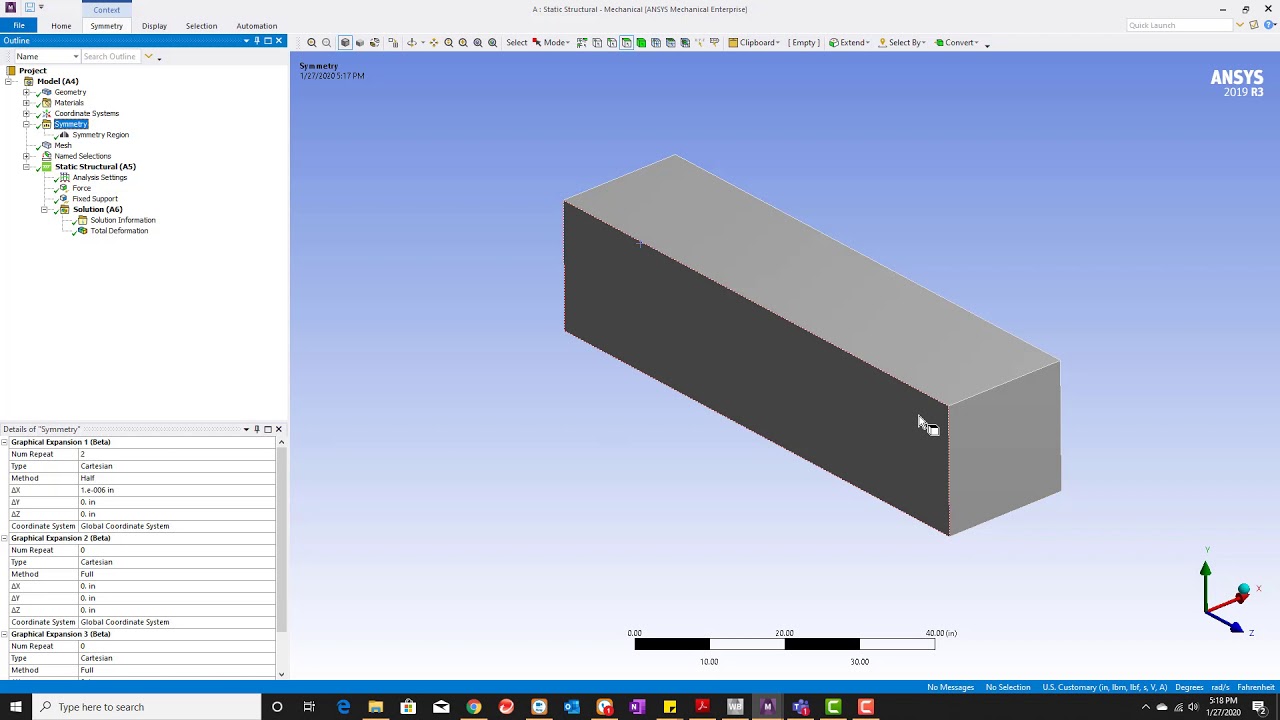The width and height of the screenshot is (1280, 720).
Task: Click the Mechanical app icon in title bar
Action: tap(11, 8)
